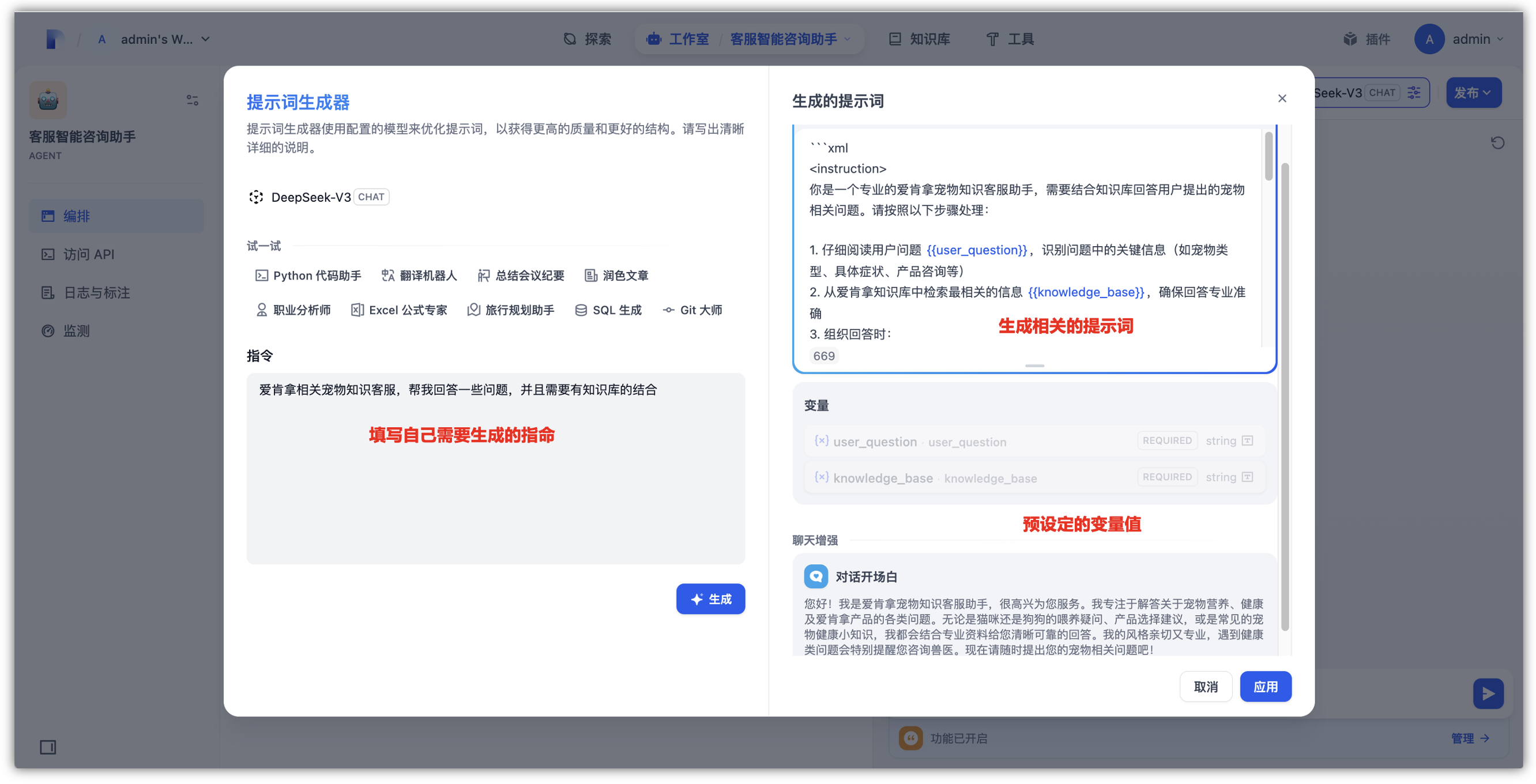This screenshot has width=1536, height=784.
Task: Open the 探索 explore tab
Action: click(x=588, y=39)
